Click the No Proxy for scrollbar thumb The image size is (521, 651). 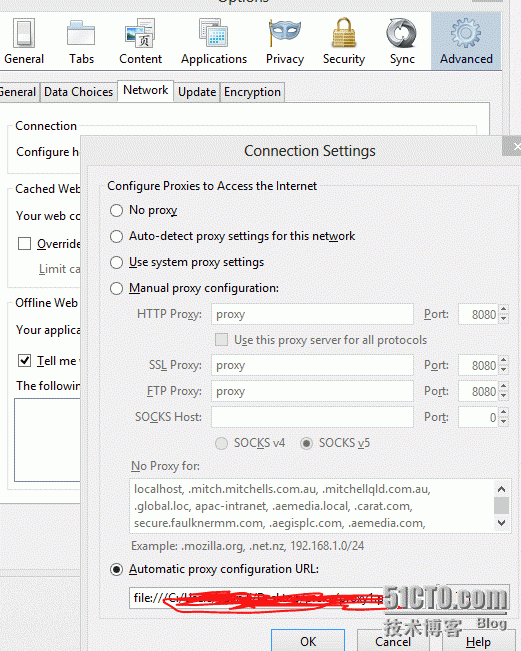[x=501, y=505]
